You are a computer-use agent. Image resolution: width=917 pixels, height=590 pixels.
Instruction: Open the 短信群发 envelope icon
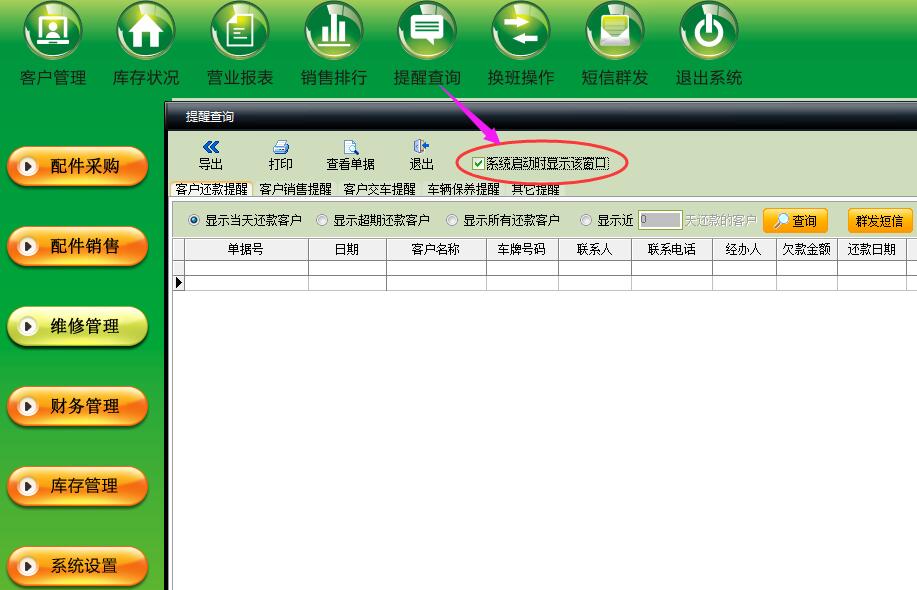point(615,30)
